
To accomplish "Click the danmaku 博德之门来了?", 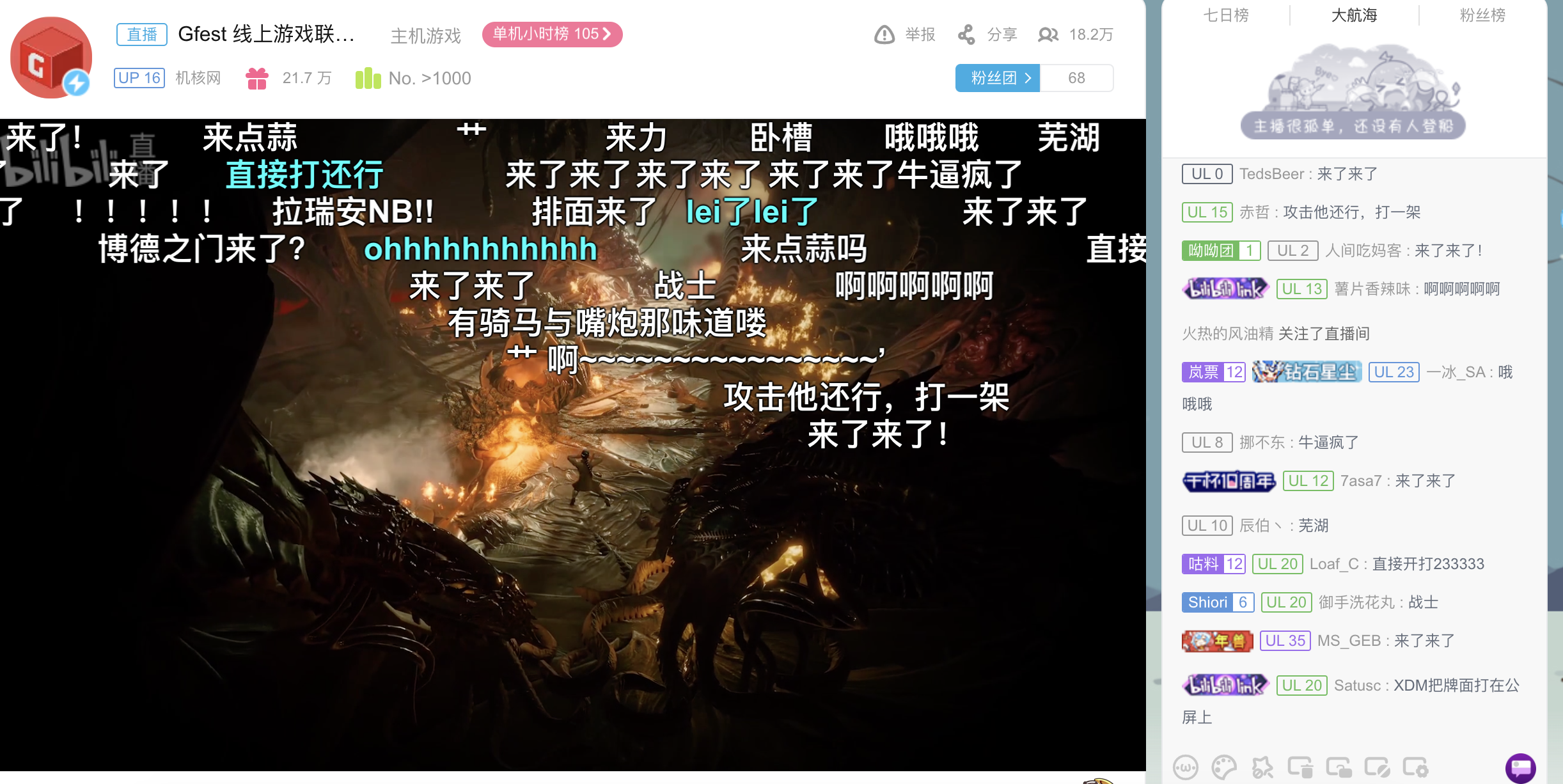I will coord(202,249).
